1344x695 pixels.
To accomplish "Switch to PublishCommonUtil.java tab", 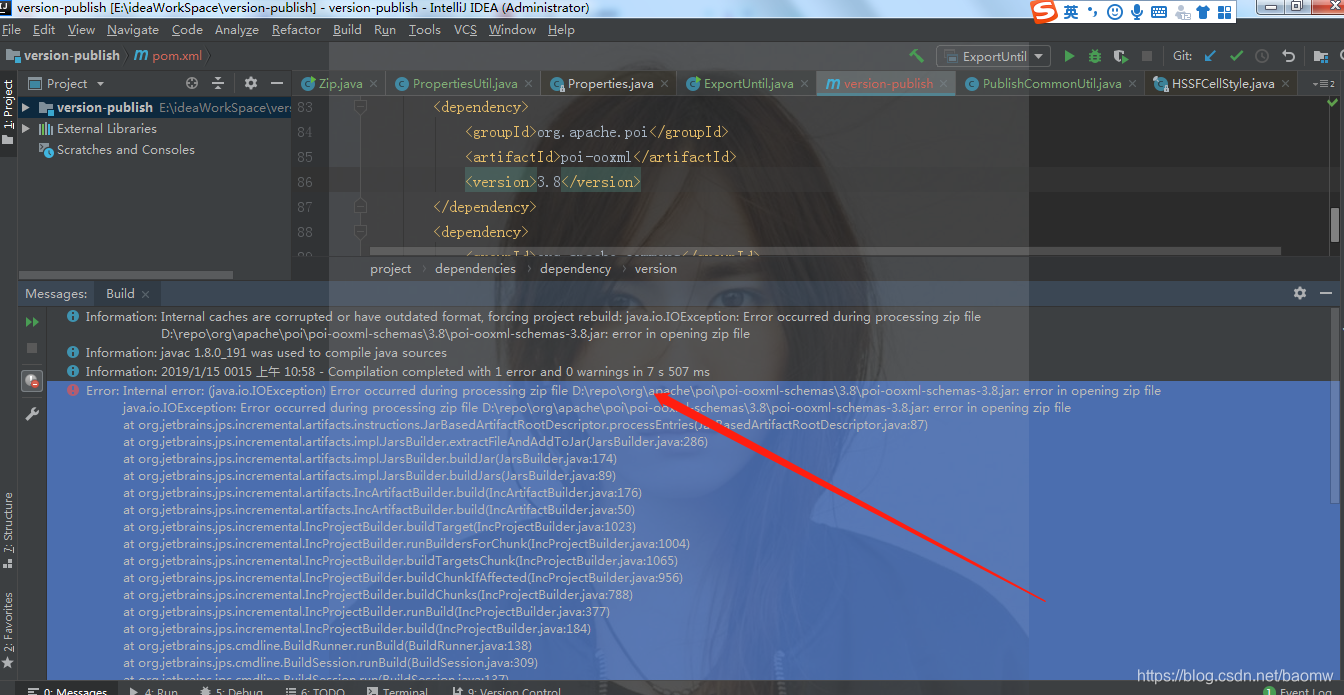I will 1051,83.
